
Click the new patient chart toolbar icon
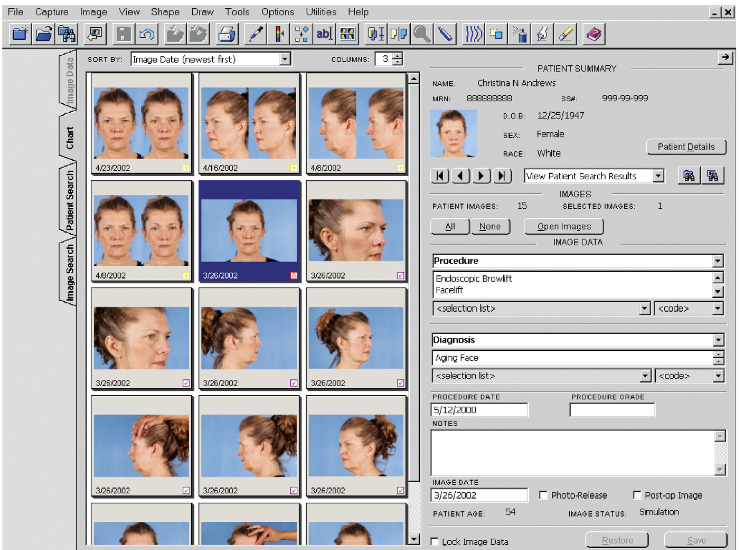pos(20,34)
